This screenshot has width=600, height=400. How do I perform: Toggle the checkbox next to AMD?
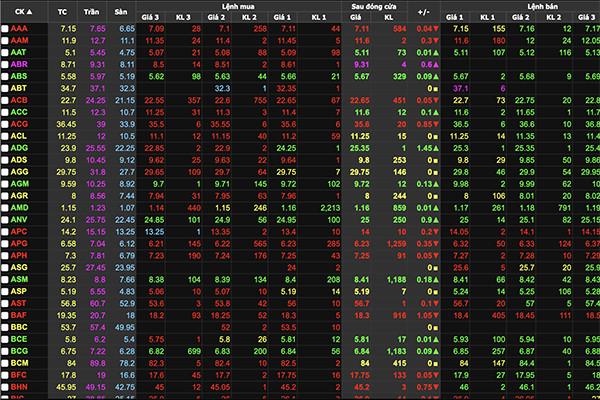(5, 208)
